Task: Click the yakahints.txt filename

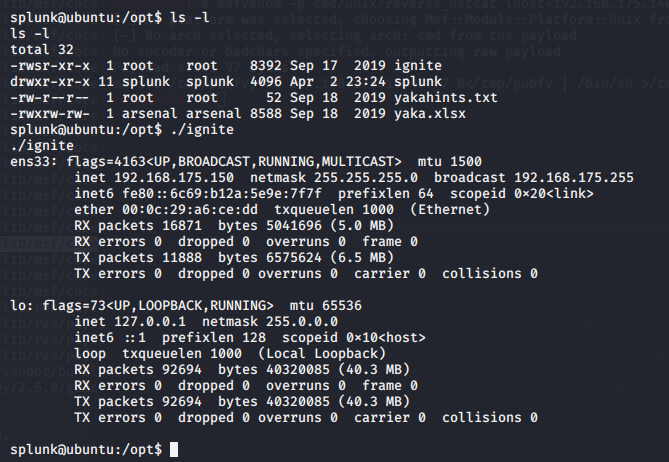Action: point(445,98)
